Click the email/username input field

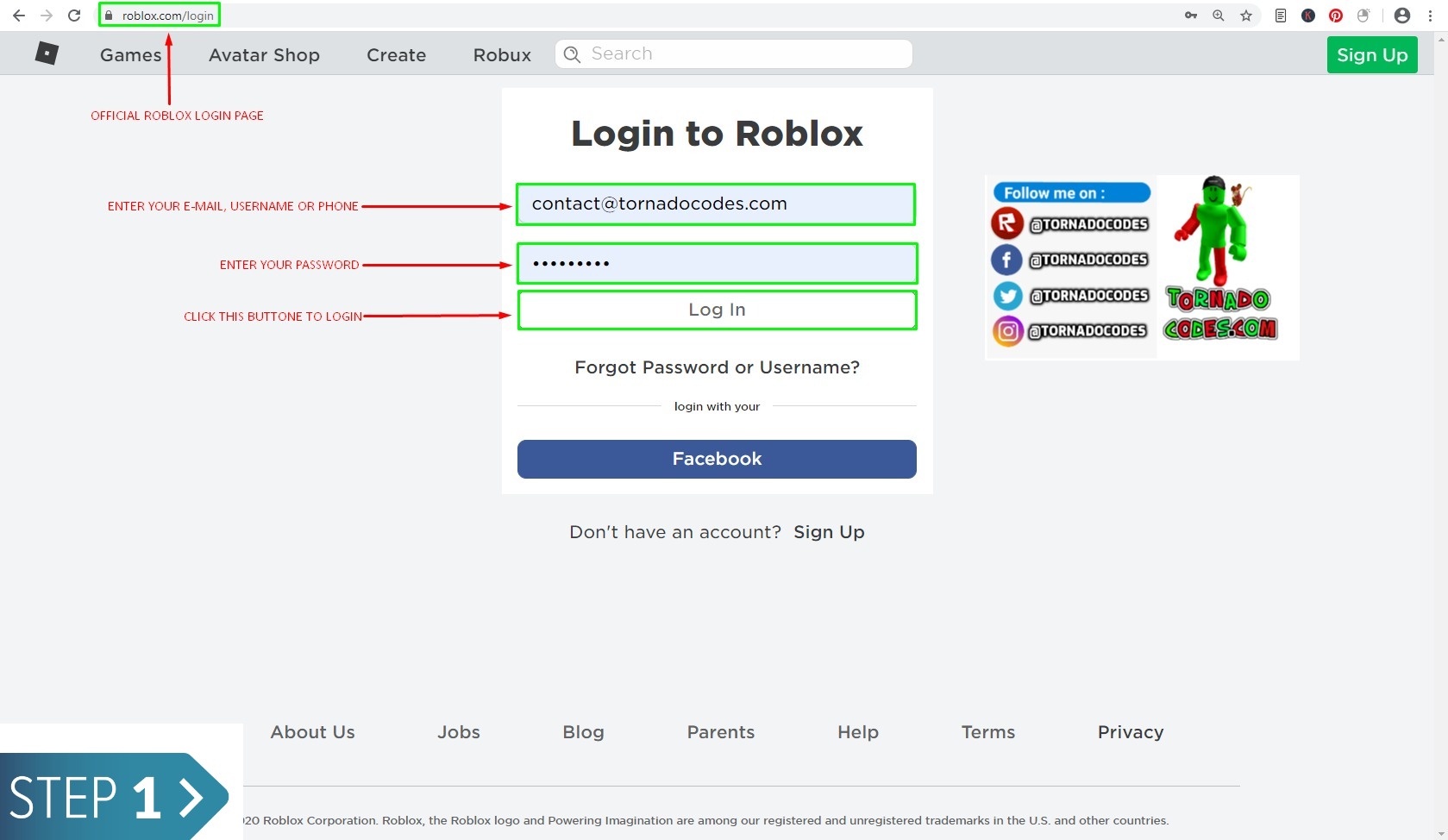click(716, 204)
